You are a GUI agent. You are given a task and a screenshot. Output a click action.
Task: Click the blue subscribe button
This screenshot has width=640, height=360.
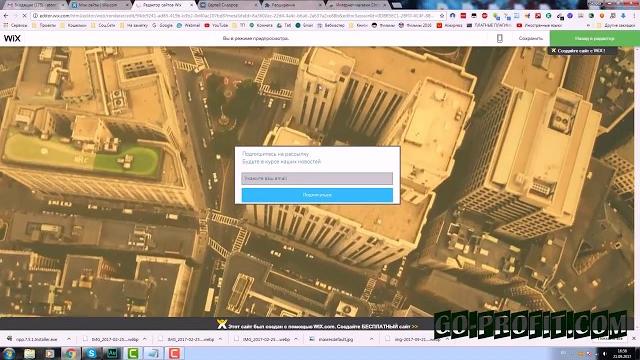(317, 195)
